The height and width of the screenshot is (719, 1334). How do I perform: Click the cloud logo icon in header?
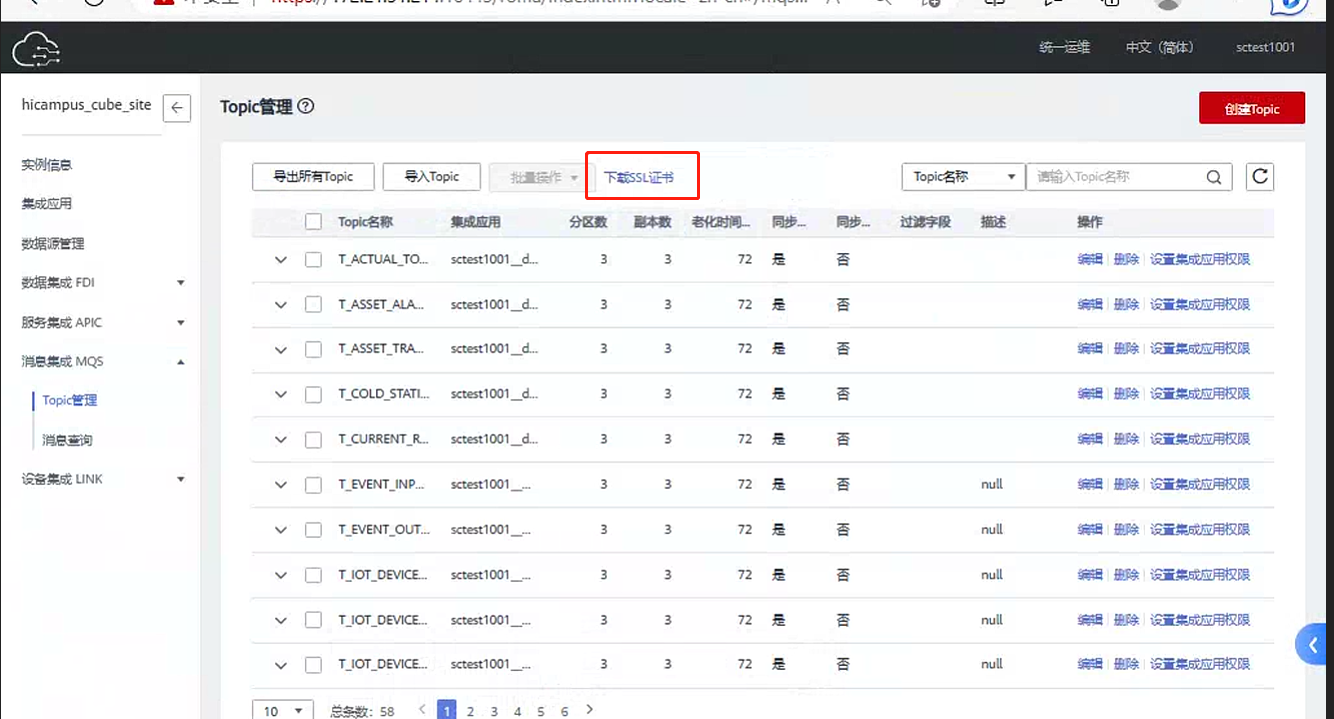(36, 48)
